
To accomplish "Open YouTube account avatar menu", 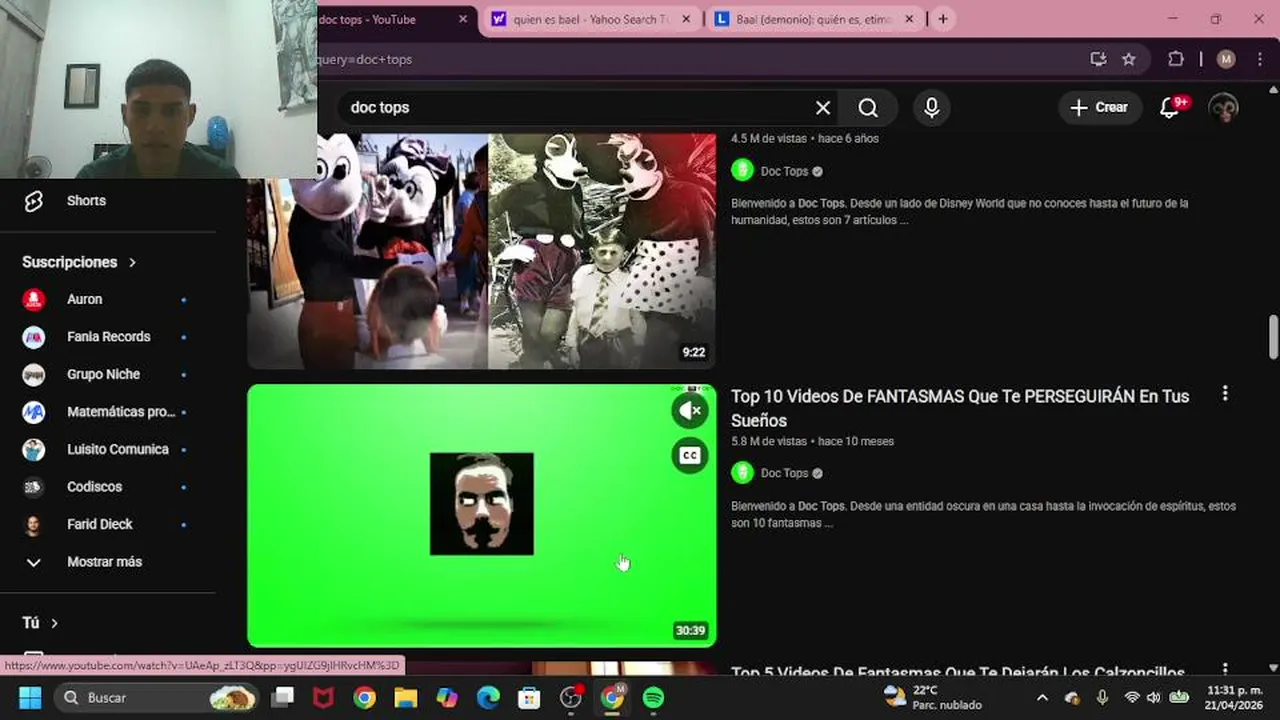I will coord(1224,108).
